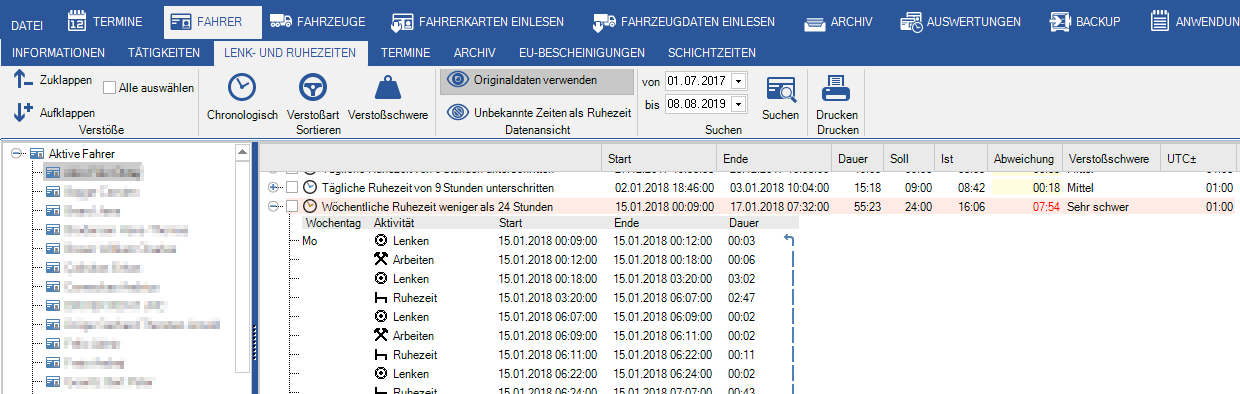The image size is (1240, 394).
Task: Click the Verstoßschwere column header
Action: pos(1110,159)
